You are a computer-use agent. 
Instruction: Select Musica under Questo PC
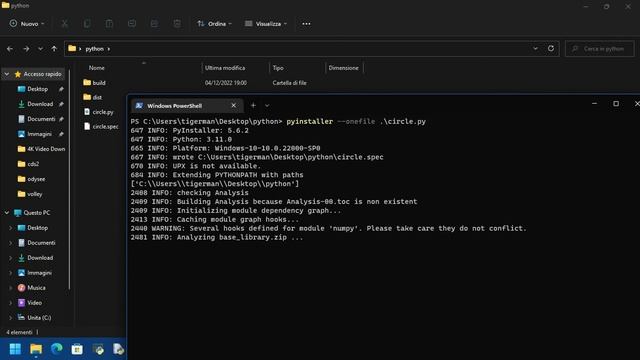click(x=32, y=288)
